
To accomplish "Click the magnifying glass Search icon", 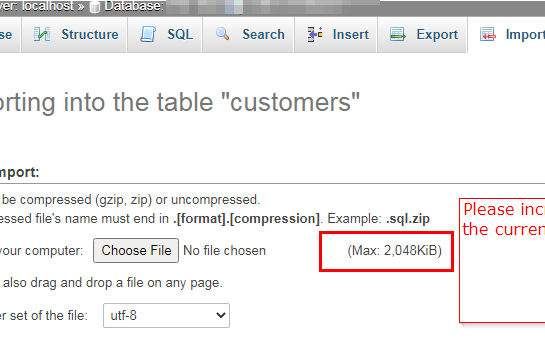I will [x=222, y=34].
